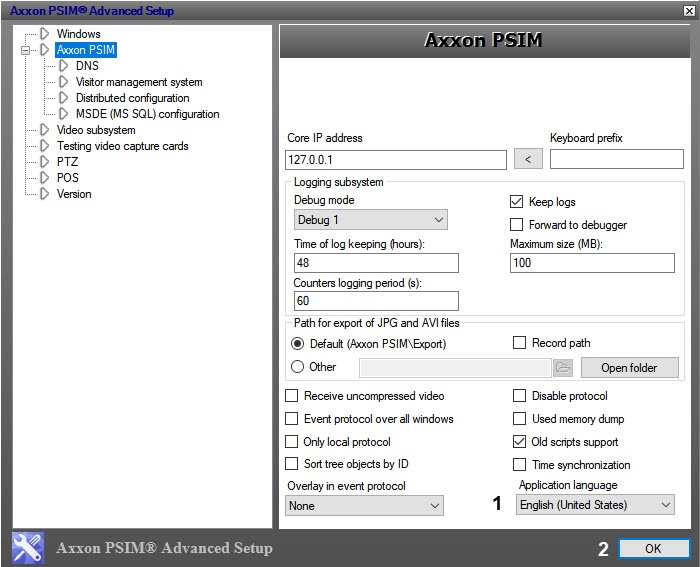Viewport: 700px width, 567px height.
Task: Select the Windows tree item
Action: 78,33
